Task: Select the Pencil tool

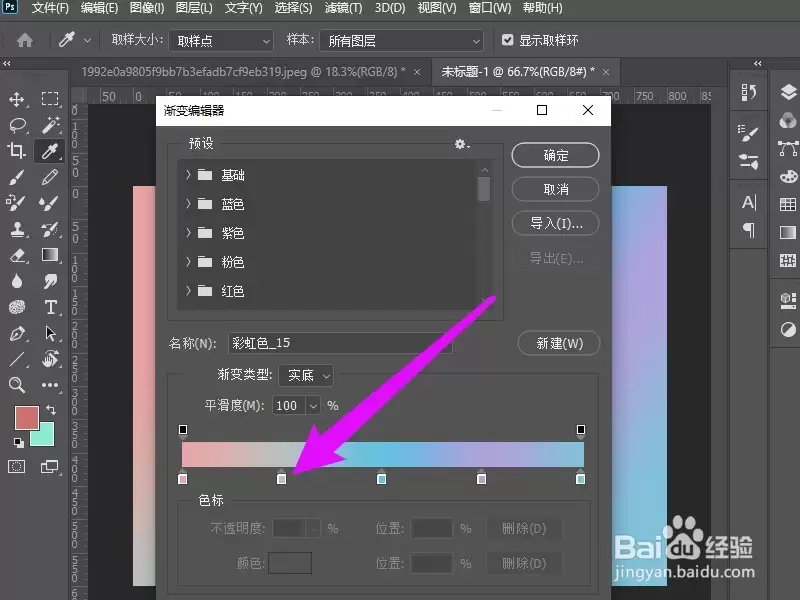Action: pyautogui.click(x=50, y=177)
